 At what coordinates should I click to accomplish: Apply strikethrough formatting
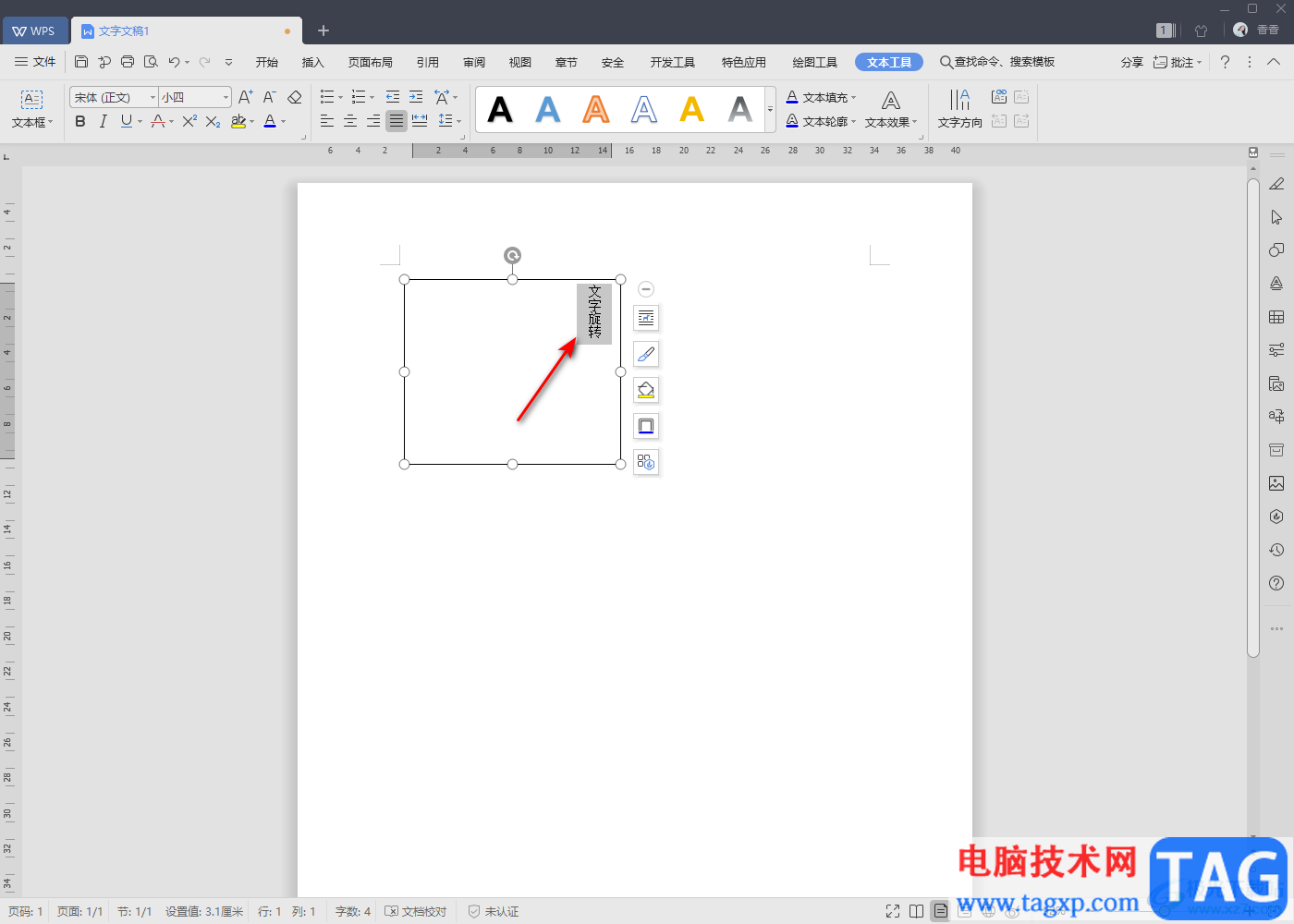[x=158, y=121]
